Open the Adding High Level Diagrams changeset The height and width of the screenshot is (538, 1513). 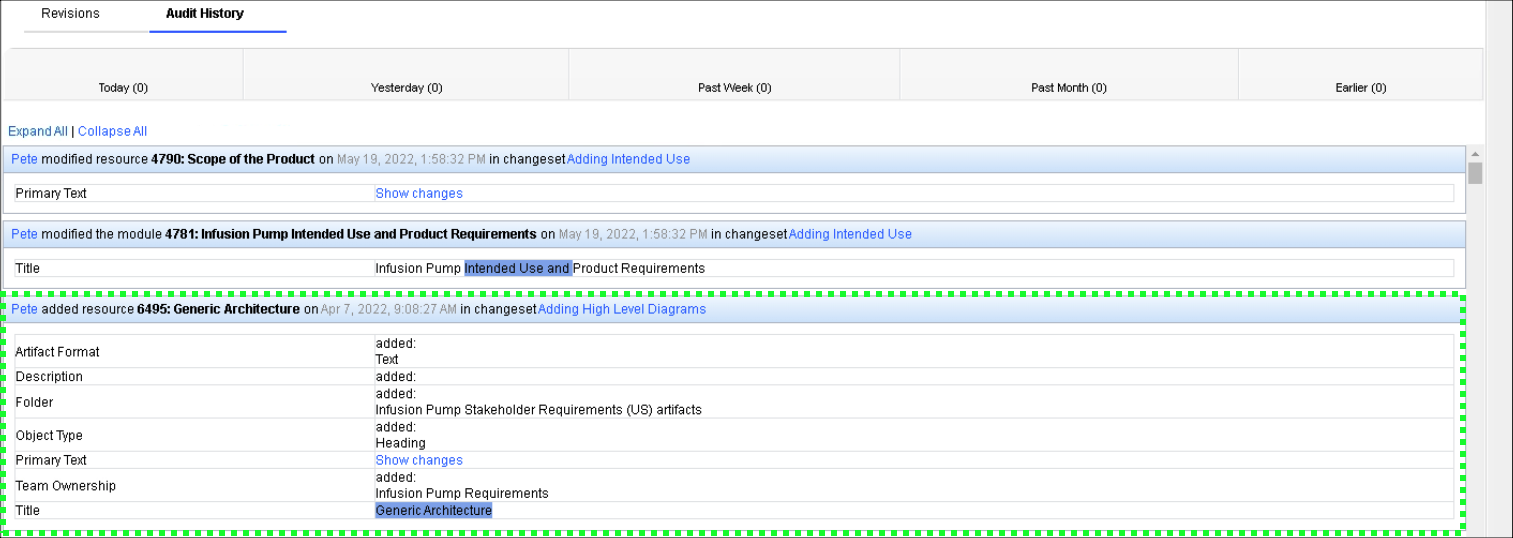621,310
